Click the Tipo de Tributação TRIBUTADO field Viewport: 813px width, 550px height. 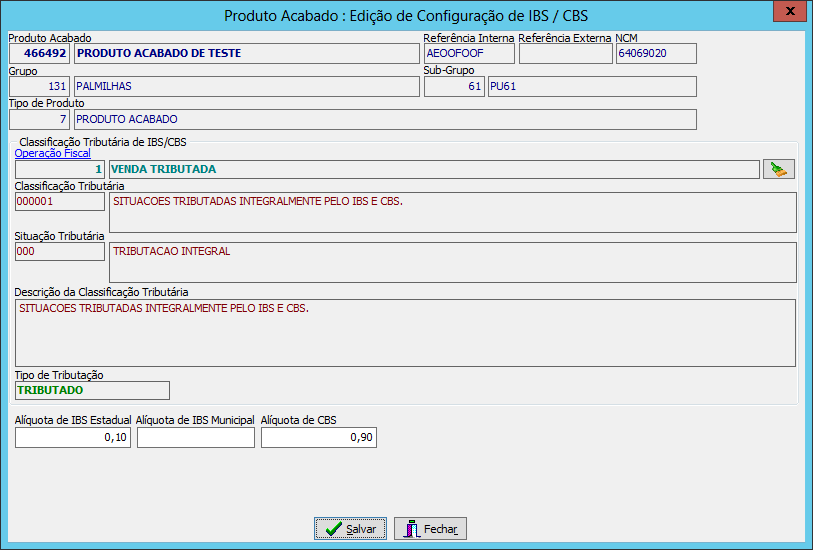click(92, 390)
